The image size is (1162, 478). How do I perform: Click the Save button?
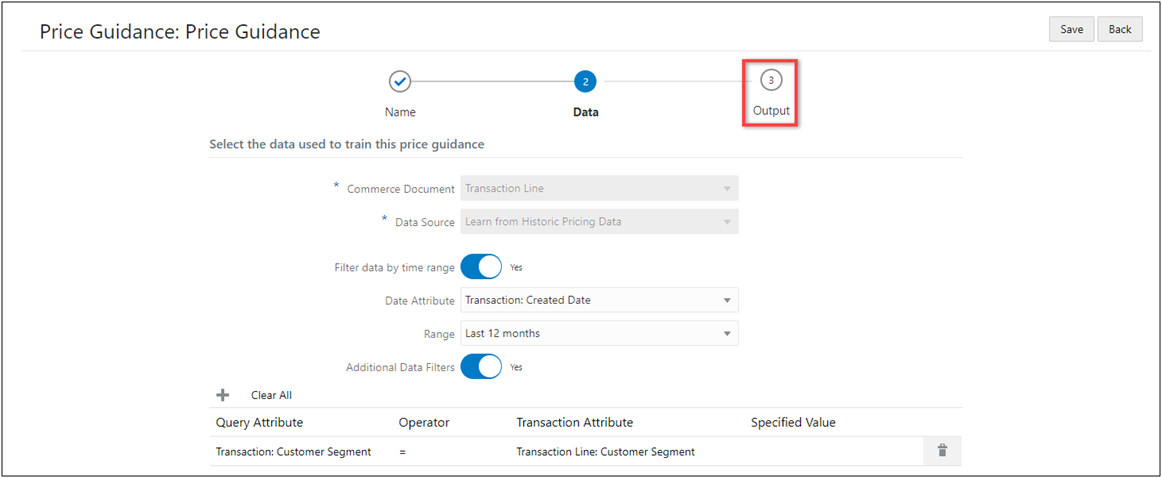1071,29
